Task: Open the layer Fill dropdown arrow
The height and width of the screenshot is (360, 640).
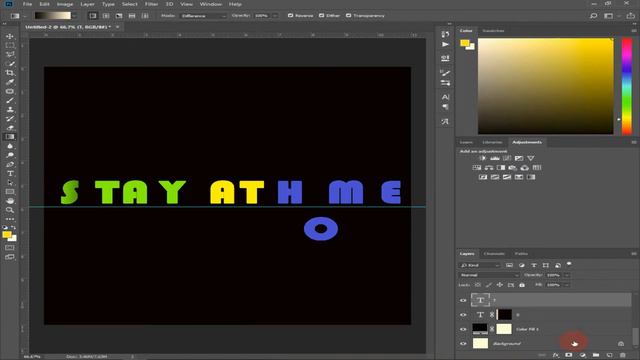Action: (x=567, y=285)
